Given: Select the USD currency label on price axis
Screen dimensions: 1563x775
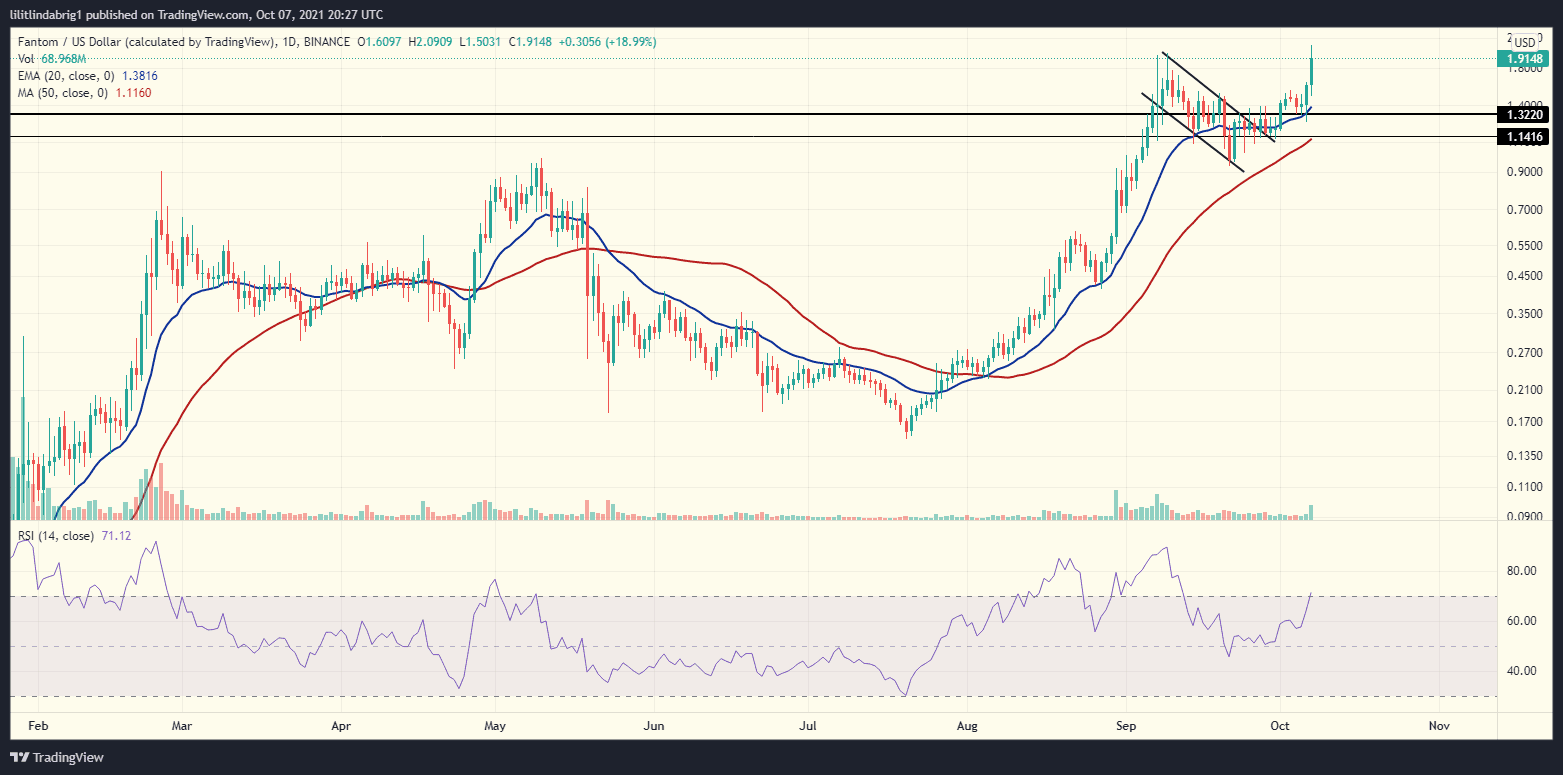Looking at the screenshot, I should click(x=1524, y=42).
